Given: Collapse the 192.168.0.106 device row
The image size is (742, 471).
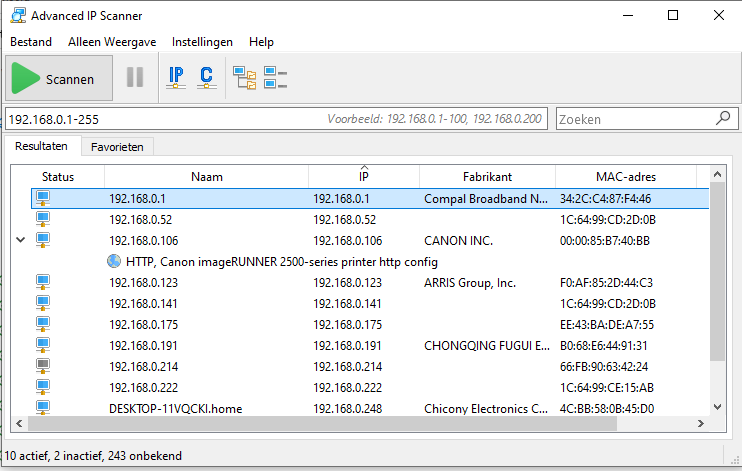Looking at the screenshot, I should pyautogui.click(x=20, y=240).
